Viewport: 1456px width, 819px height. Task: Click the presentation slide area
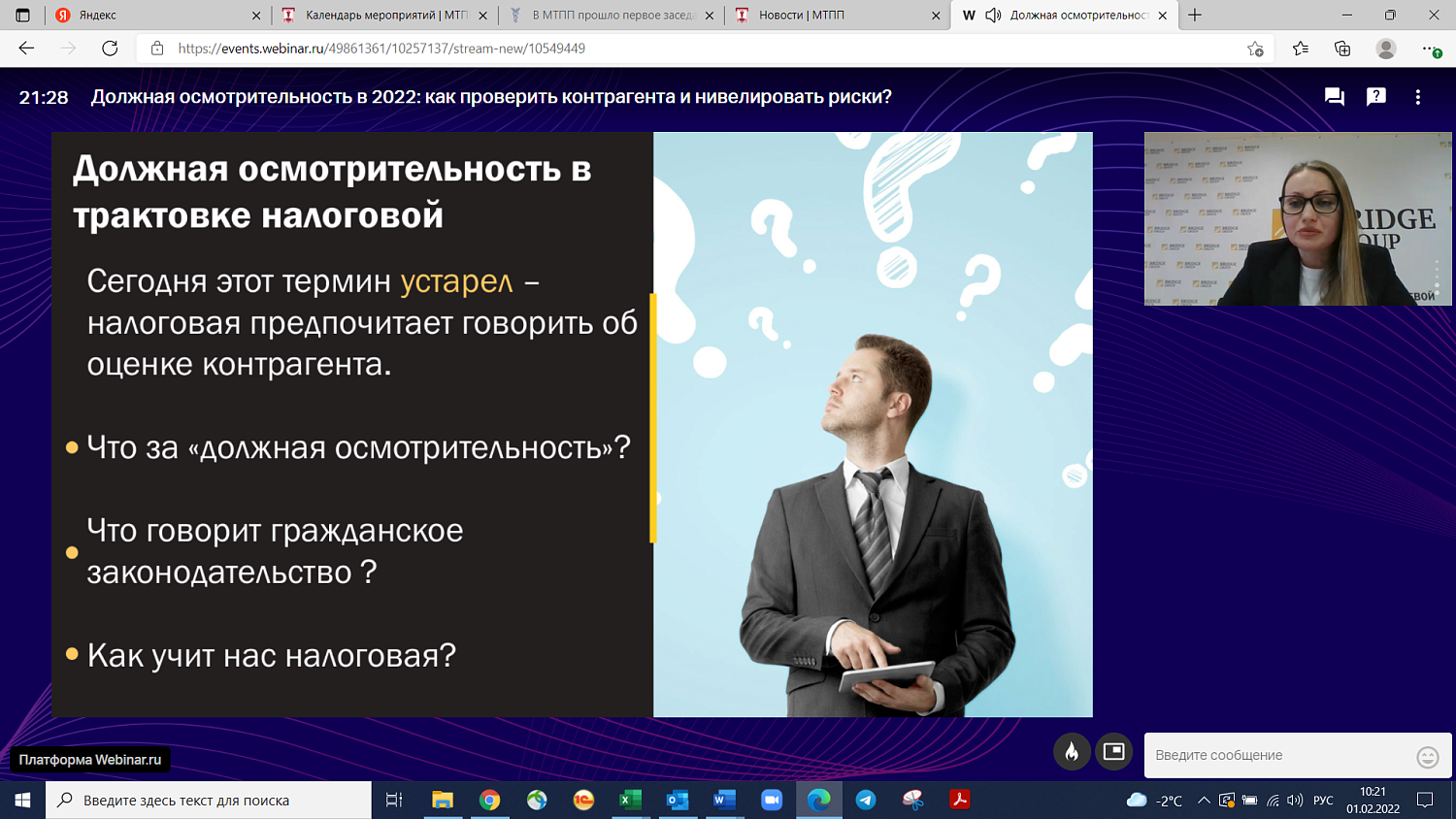click(x=572, y=425)
